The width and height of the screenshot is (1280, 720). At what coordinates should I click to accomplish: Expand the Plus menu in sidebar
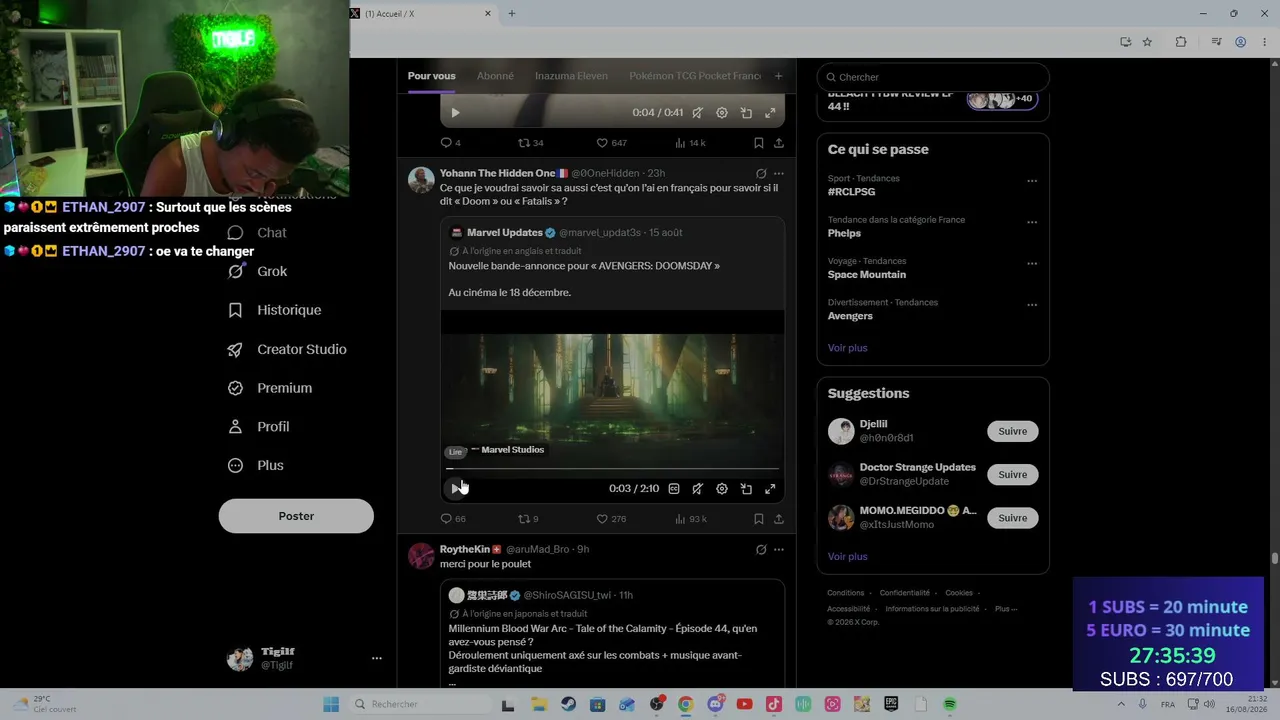(256, 466)
